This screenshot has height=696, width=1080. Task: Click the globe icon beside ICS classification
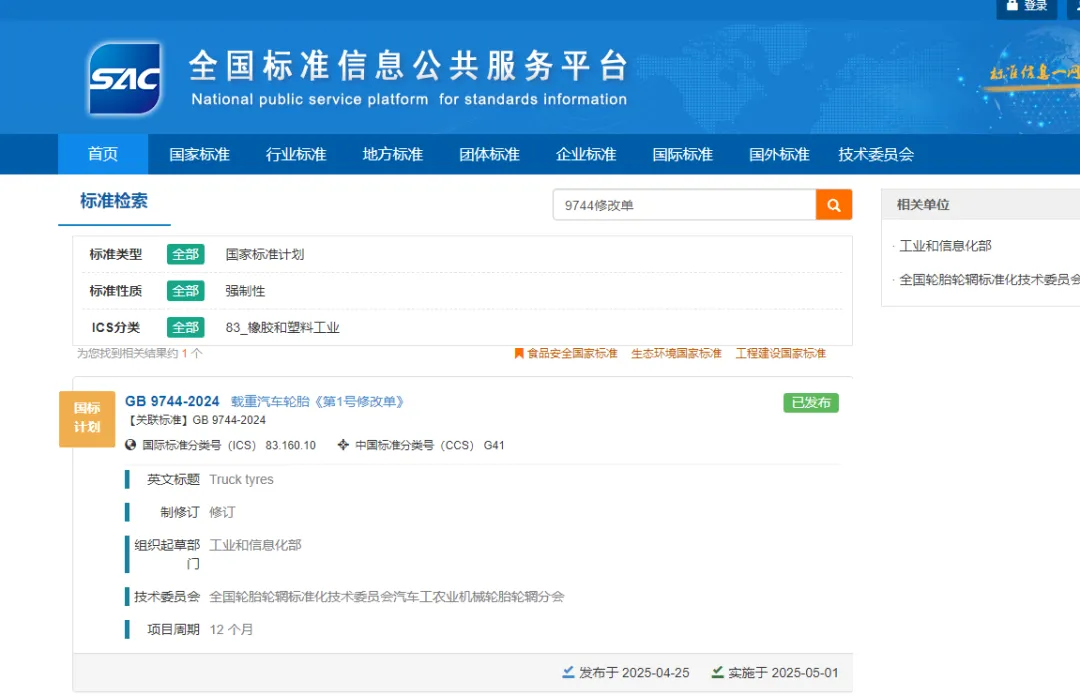point(130,445)
